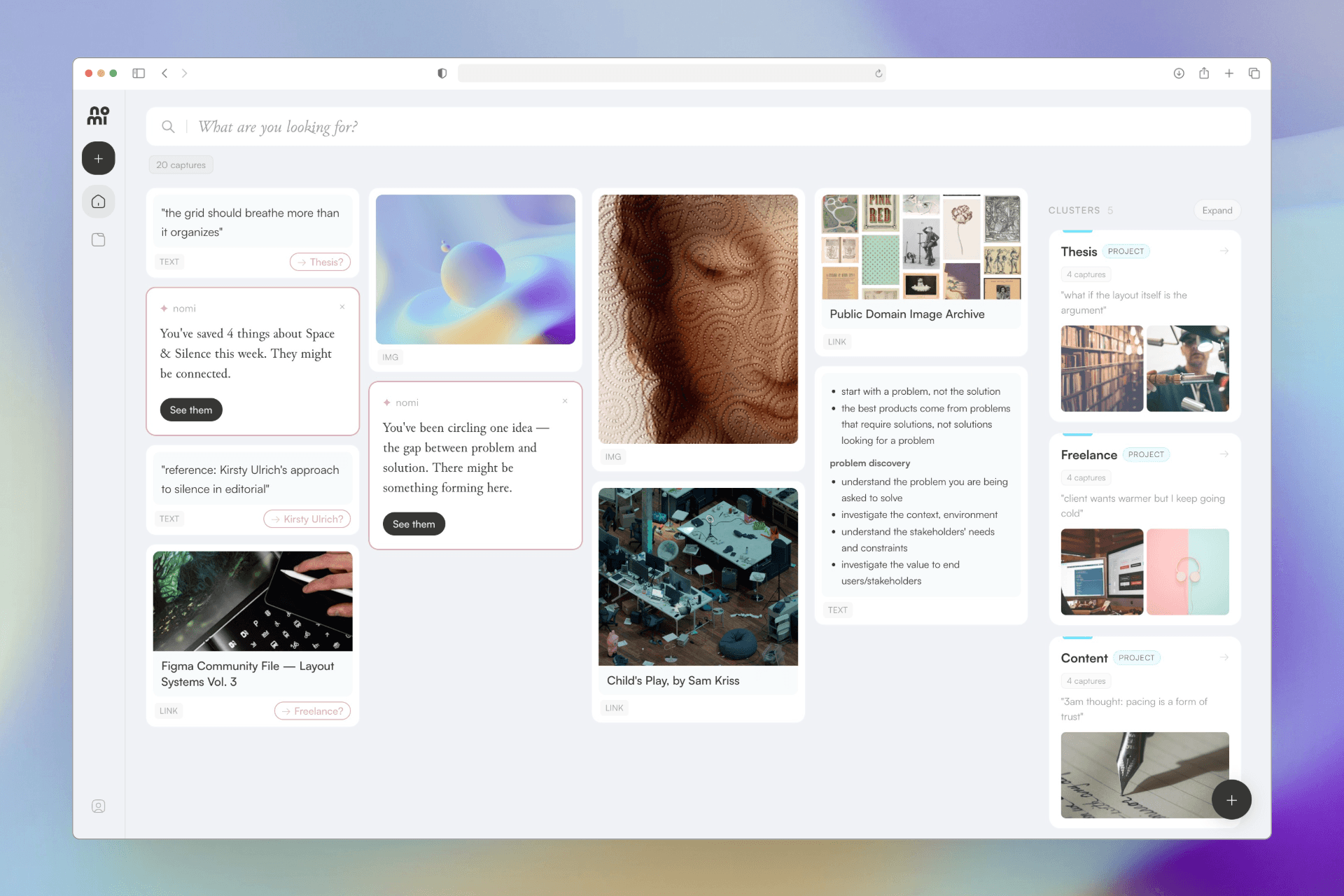This screenshot has height=896, width=1344.
Task: Open the Thesis cluster arrow
Action: (x=1224, y=251)
